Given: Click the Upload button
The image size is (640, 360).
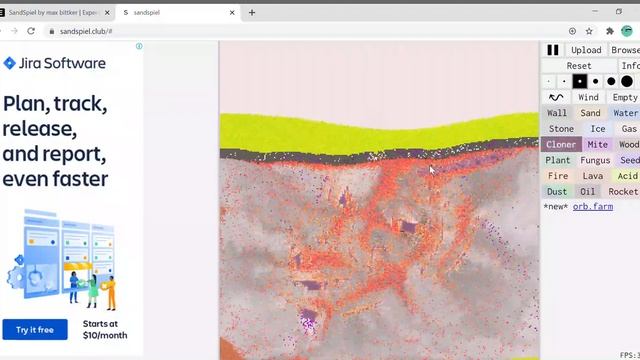Looking at the screenshot, I should (x=586, y=50).
